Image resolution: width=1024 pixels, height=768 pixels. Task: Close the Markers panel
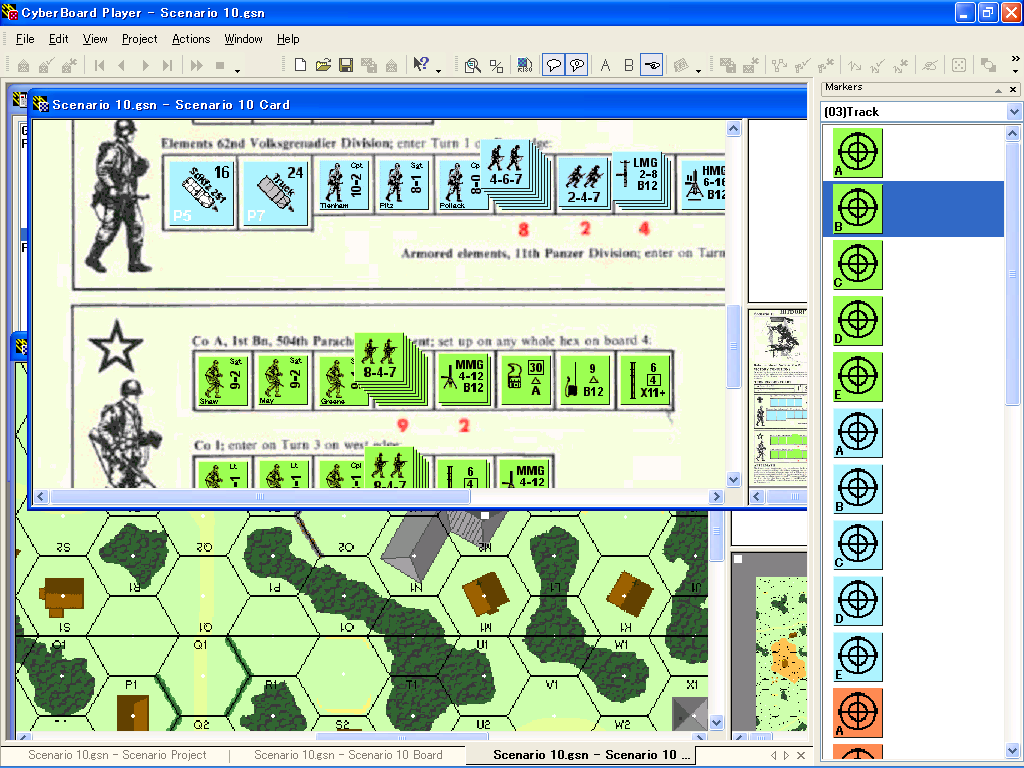coord(1013,89)
